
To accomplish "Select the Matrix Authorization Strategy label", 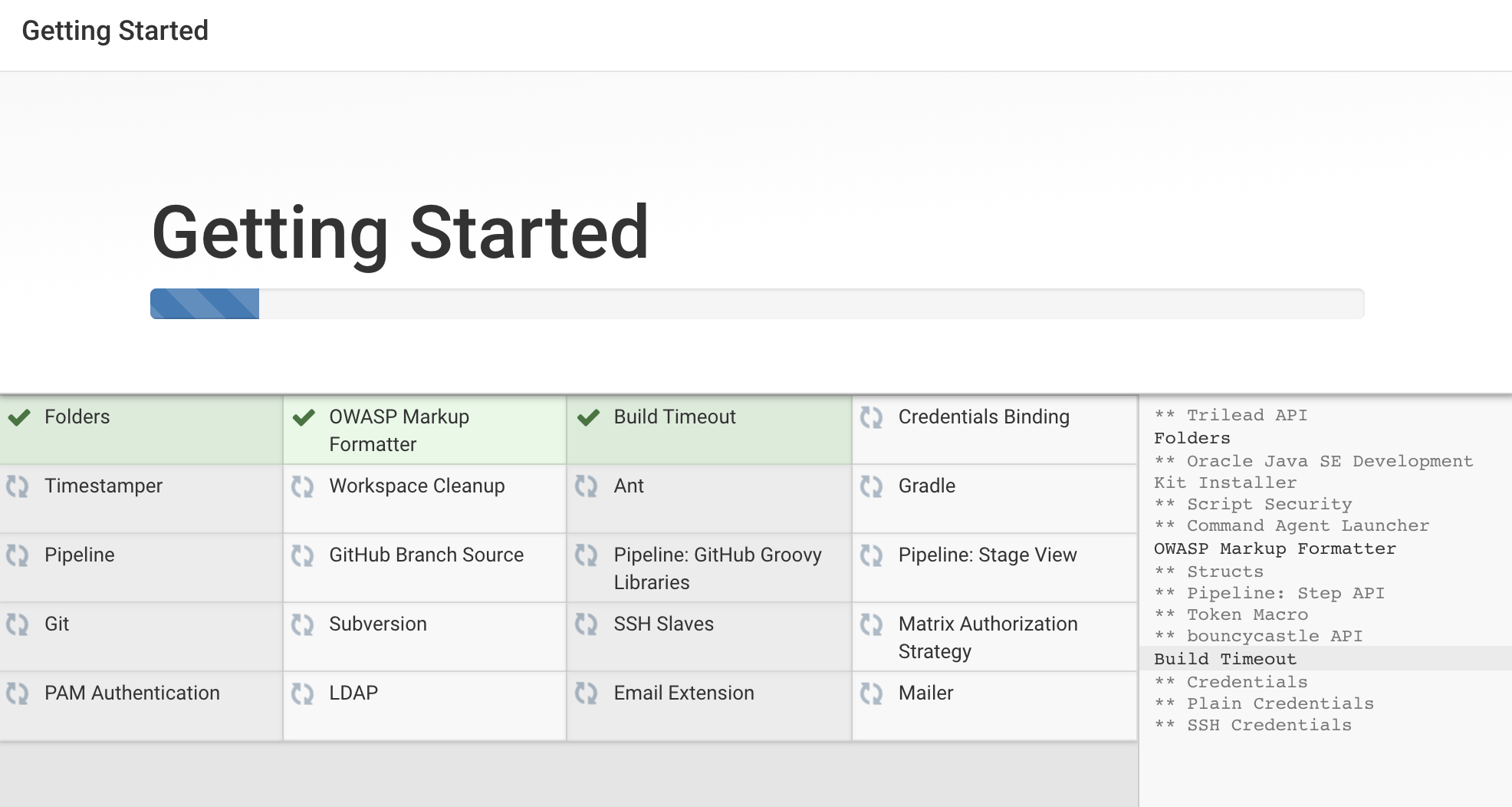I will (988, 637).
